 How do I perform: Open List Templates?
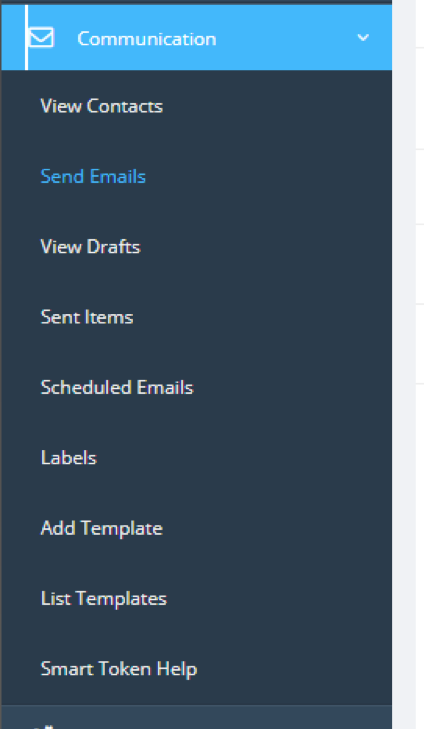pyautogui.click(x=104, y=598)
